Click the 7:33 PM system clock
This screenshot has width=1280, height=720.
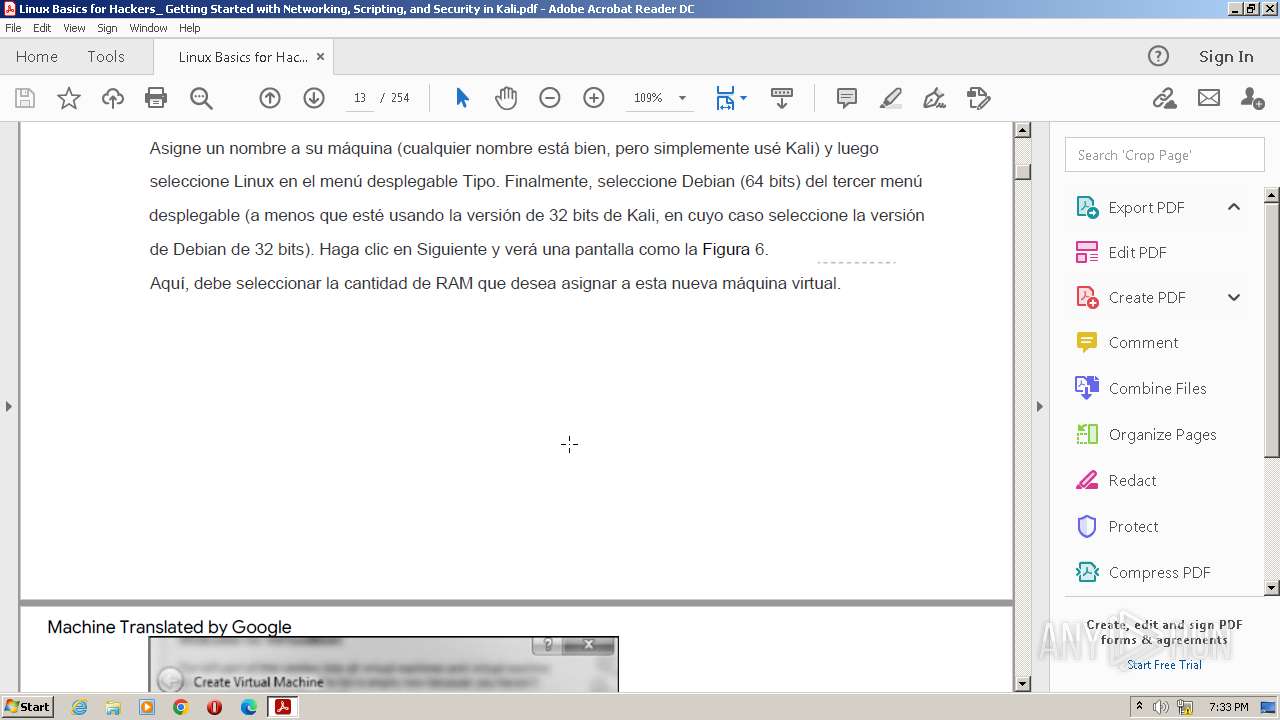(x=1228, y=707)
